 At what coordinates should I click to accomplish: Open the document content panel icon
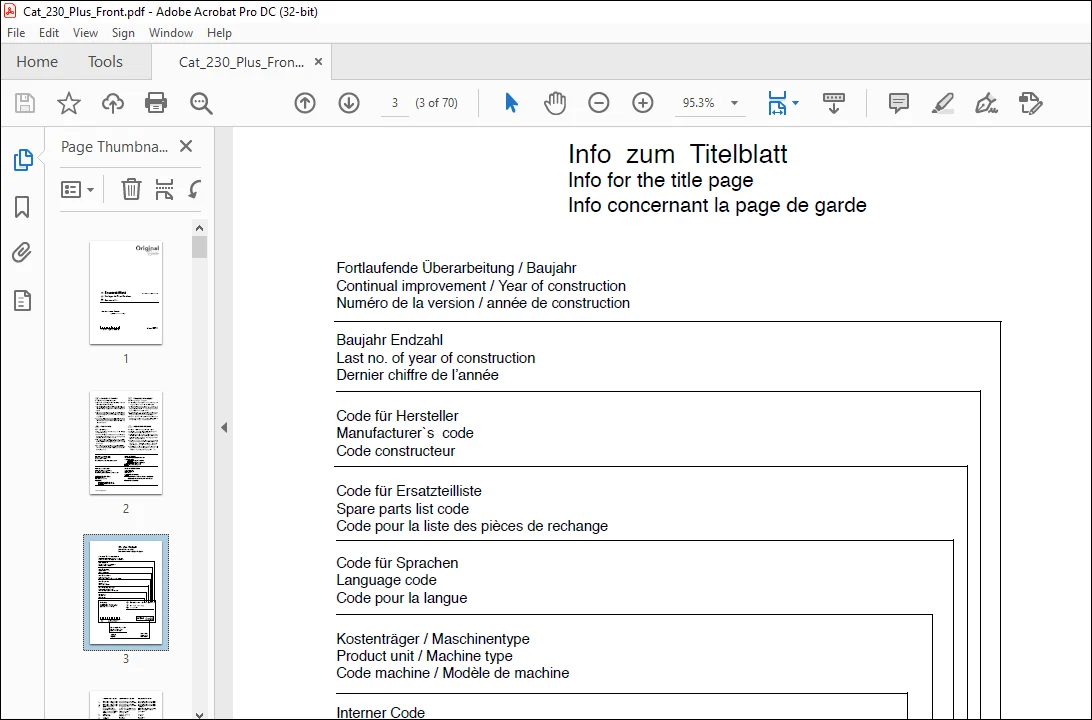click(x=22, y=300)
